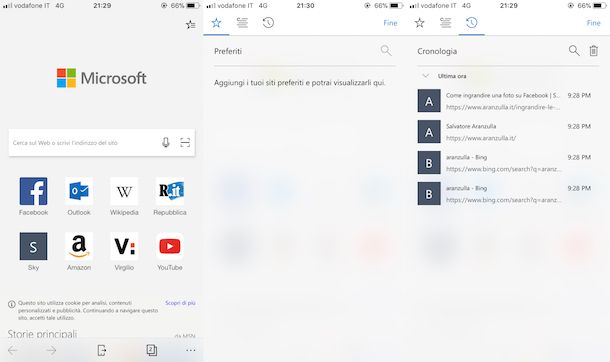610x362 pixels.
Task: Open the tabs switcher icon
Action: (152, 350)
